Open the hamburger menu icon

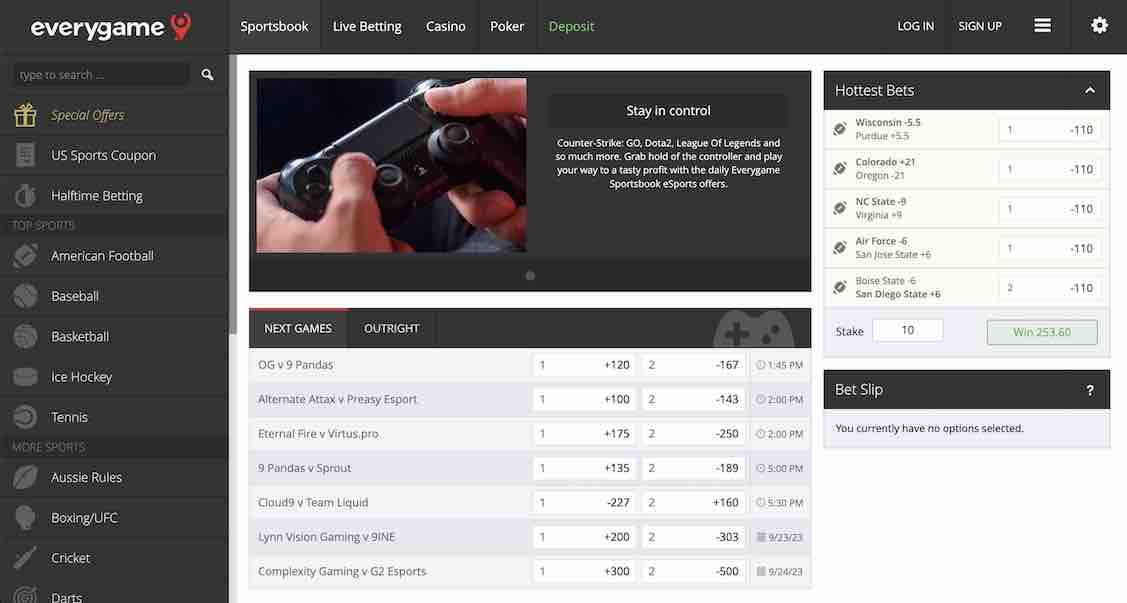click(x=1043, y=26)
